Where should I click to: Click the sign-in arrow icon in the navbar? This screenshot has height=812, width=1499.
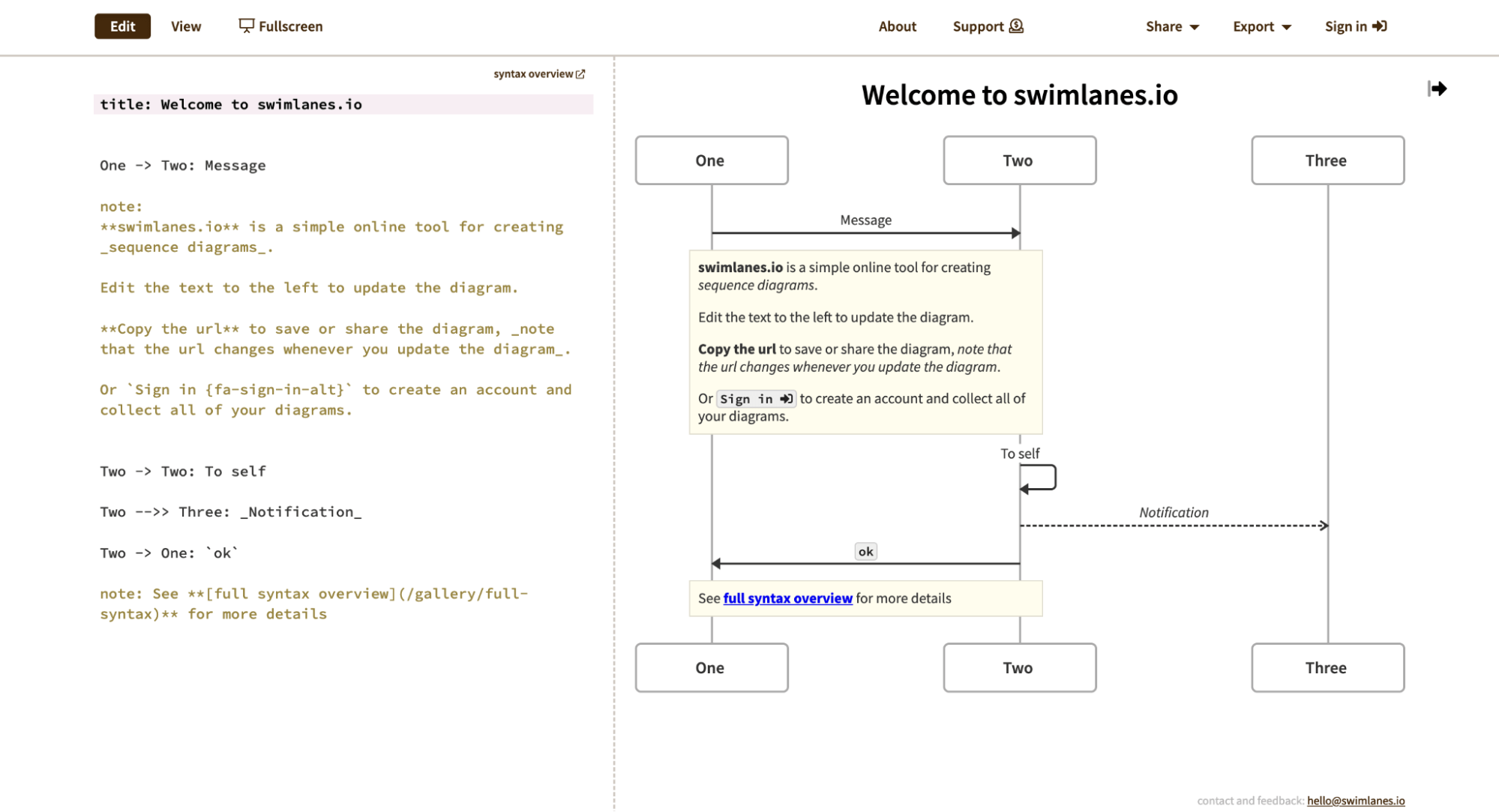[1381, 25]
